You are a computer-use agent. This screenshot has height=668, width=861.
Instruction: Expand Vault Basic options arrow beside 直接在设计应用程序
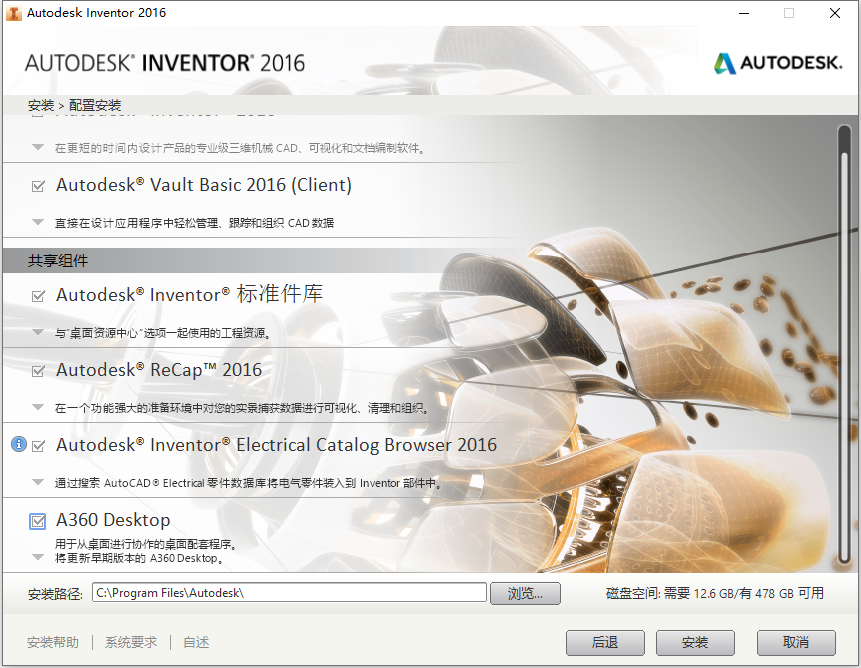coord(38,222)
